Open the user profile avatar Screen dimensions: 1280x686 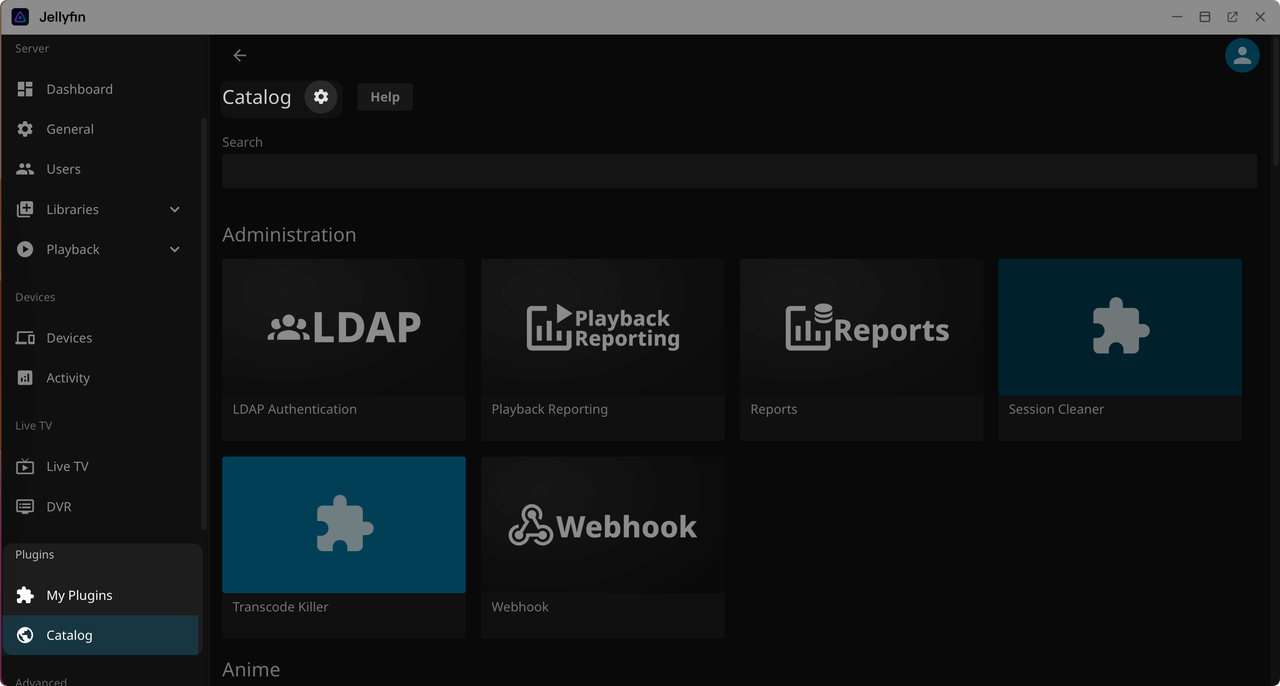tap(1242, 56)
